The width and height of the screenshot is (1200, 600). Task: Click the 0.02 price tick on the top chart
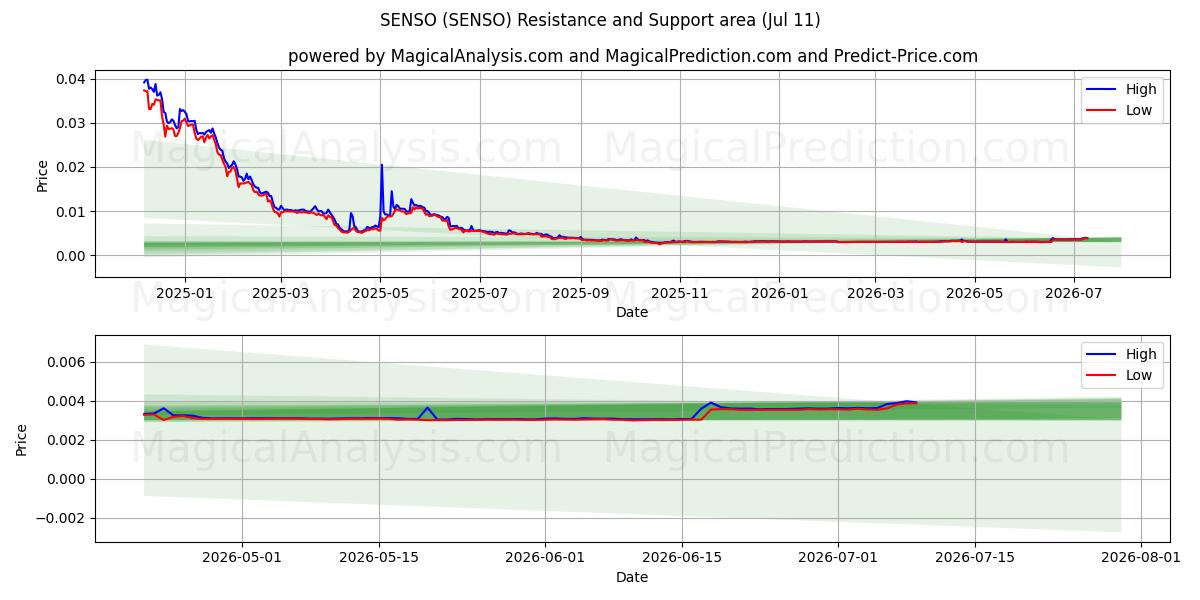click(x=73, y=167)
